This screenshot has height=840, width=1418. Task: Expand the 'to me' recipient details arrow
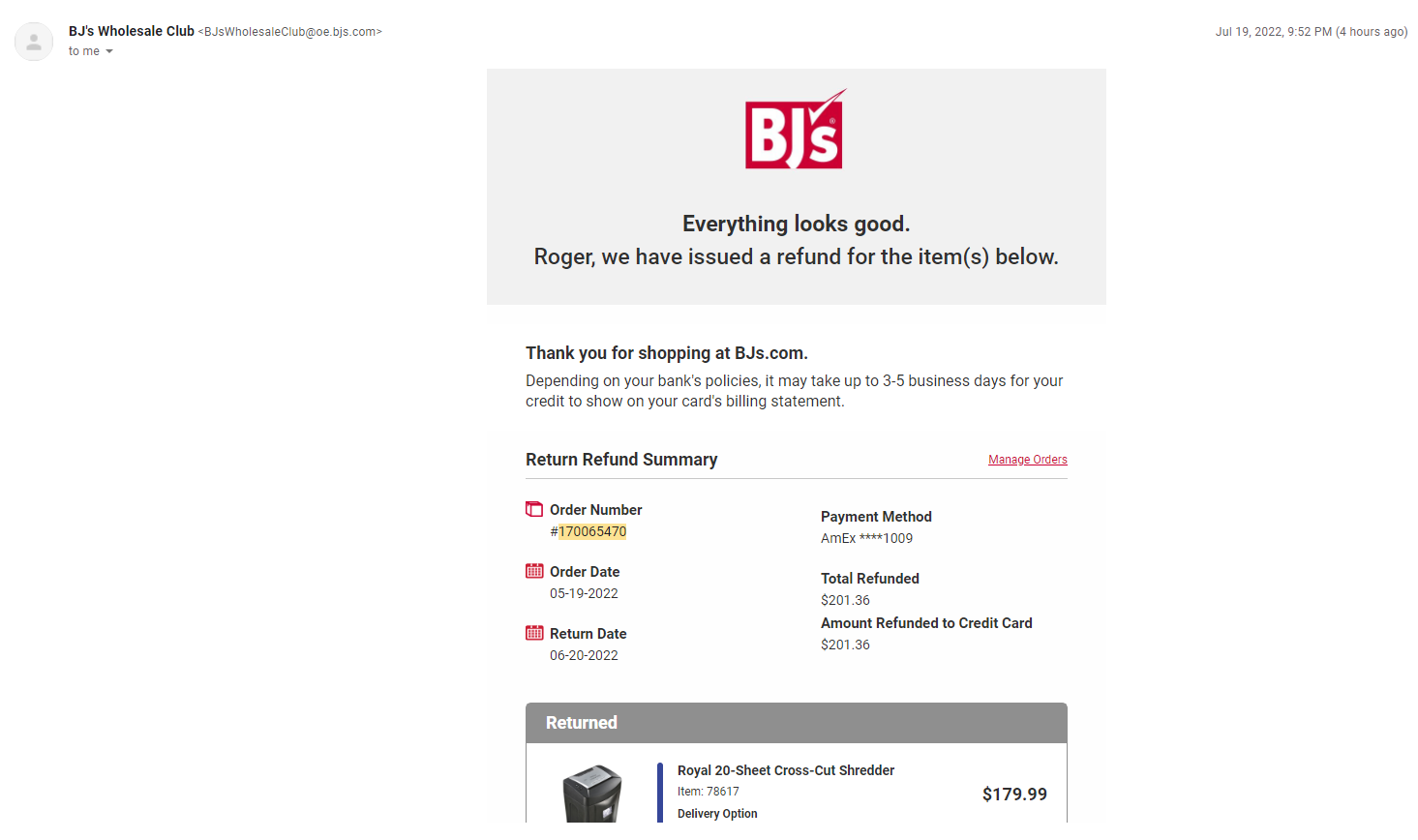109,51
